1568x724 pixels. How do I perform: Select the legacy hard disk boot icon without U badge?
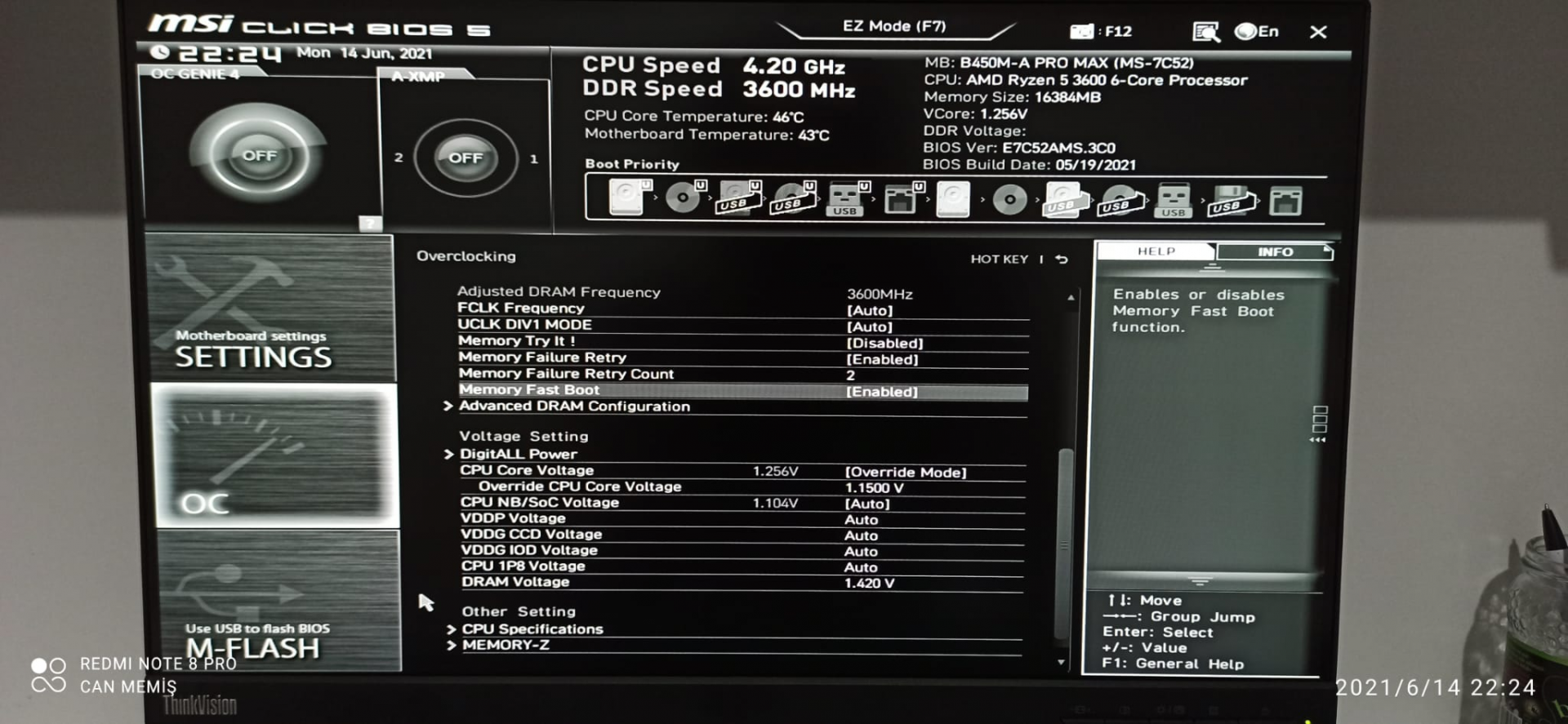[953, 199]
